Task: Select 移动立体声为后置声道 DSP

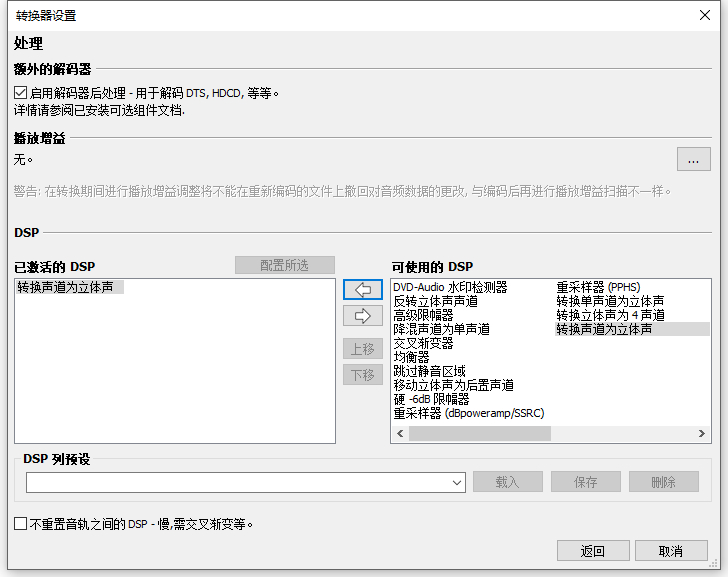Action: click(x=454, y=385)
